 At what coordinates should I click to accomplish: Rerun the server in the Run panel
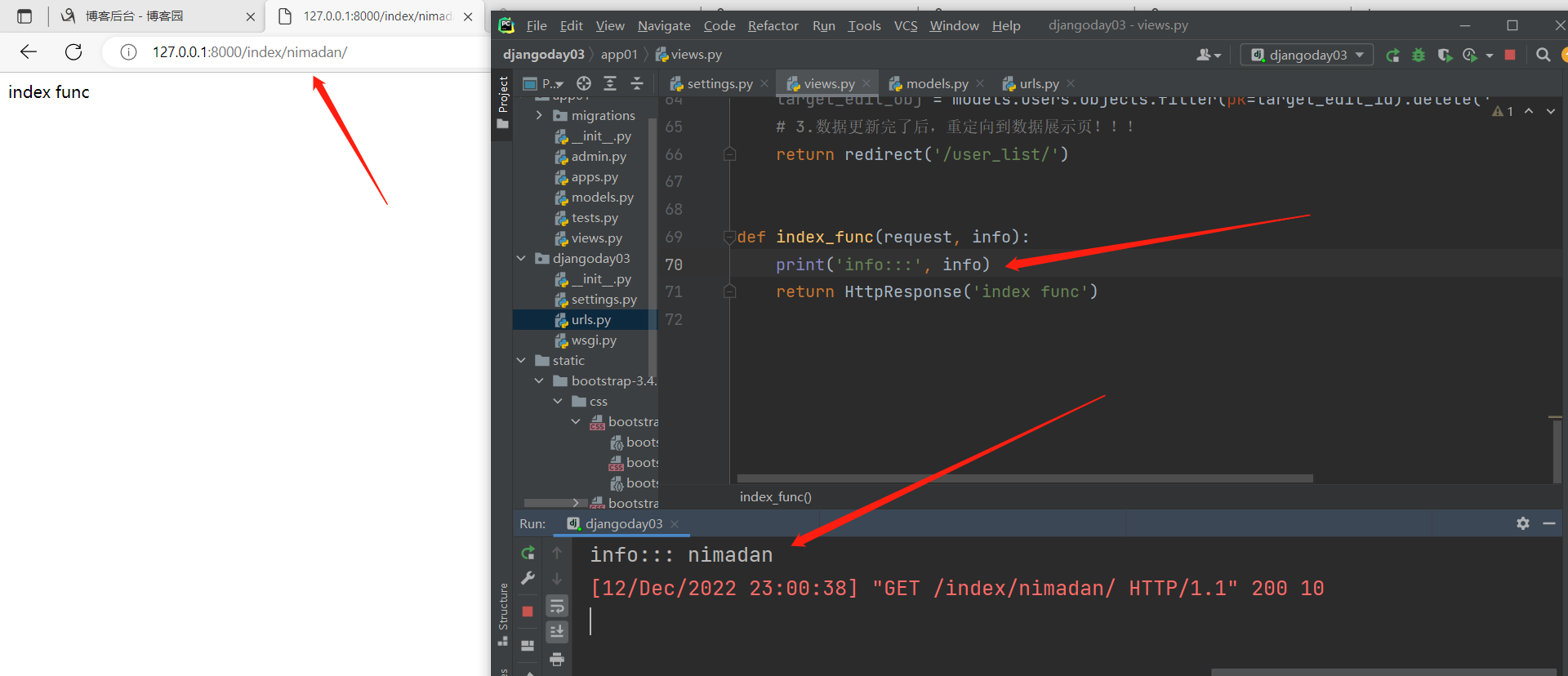pyautogui.click(x=528, y=553)
